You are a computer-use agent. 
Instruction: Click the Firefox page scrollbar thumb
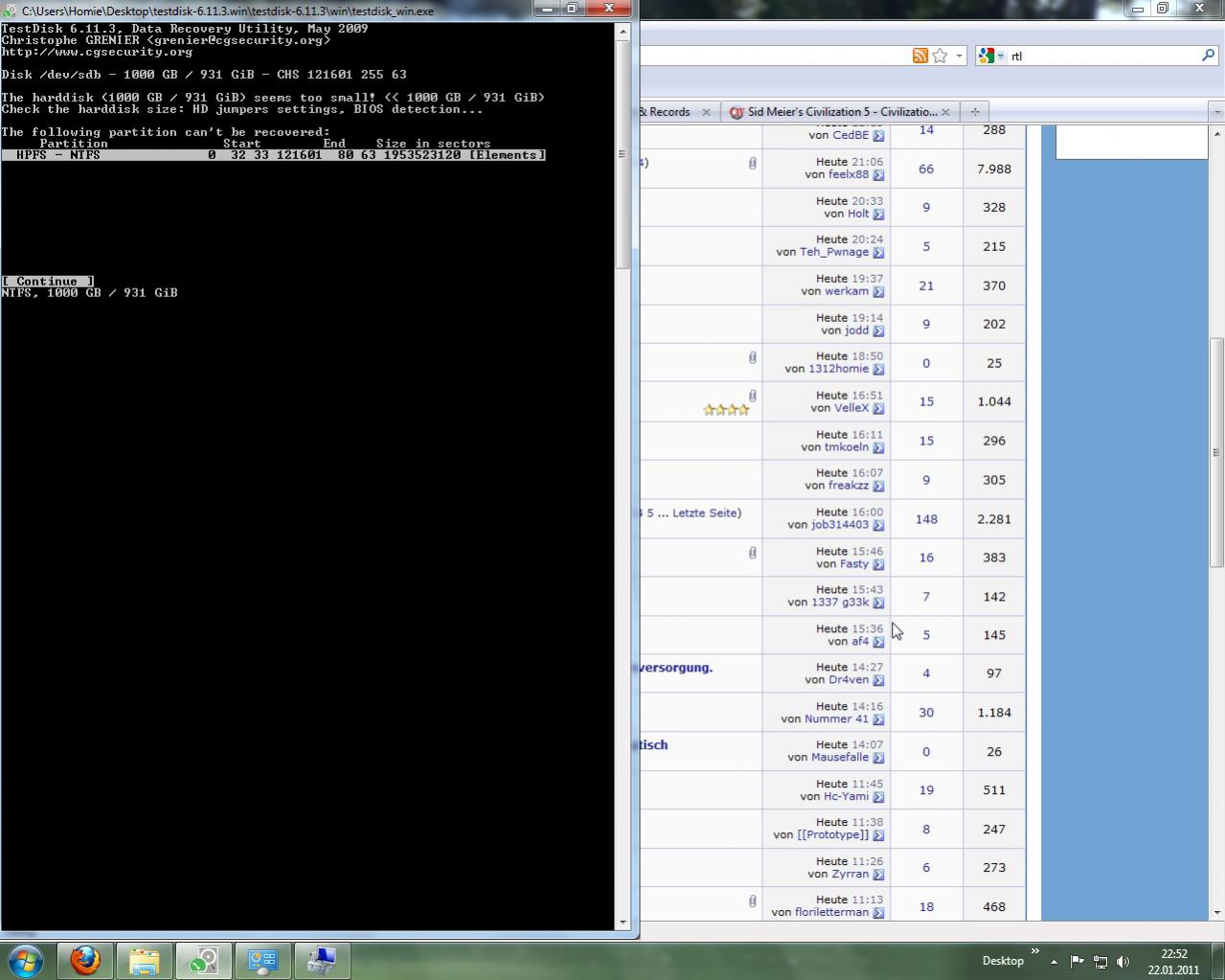coord(1217,454)
